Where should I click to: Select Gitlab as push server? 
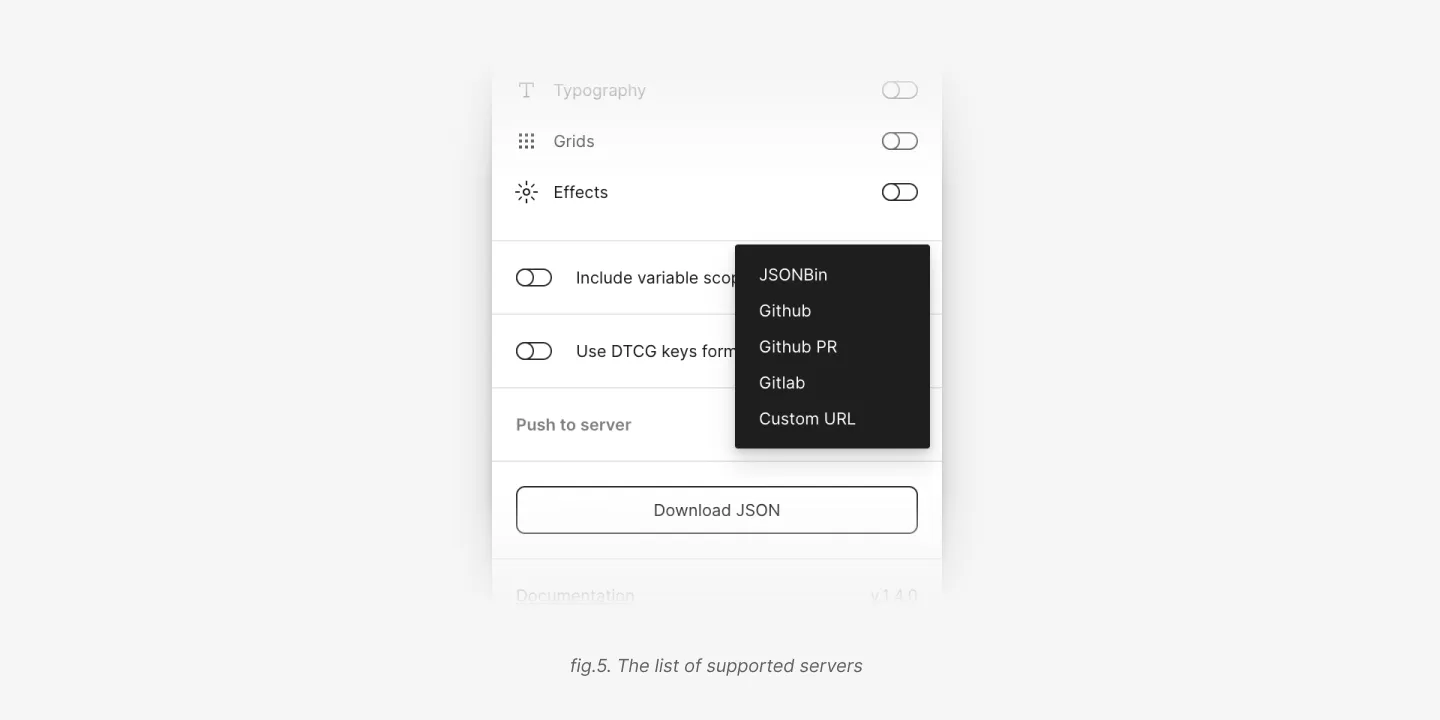coord(782,383)
